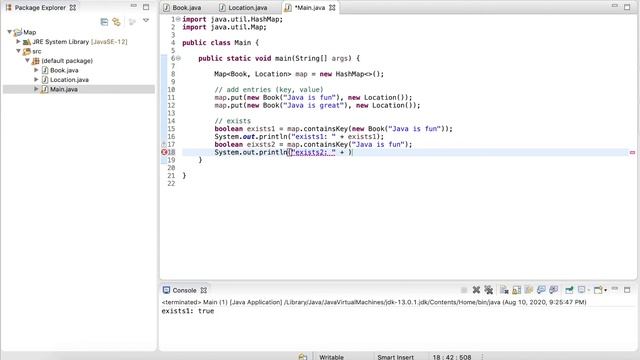
Task: Select Book.java in Package Explorer
Action: (x=64, y=70)
